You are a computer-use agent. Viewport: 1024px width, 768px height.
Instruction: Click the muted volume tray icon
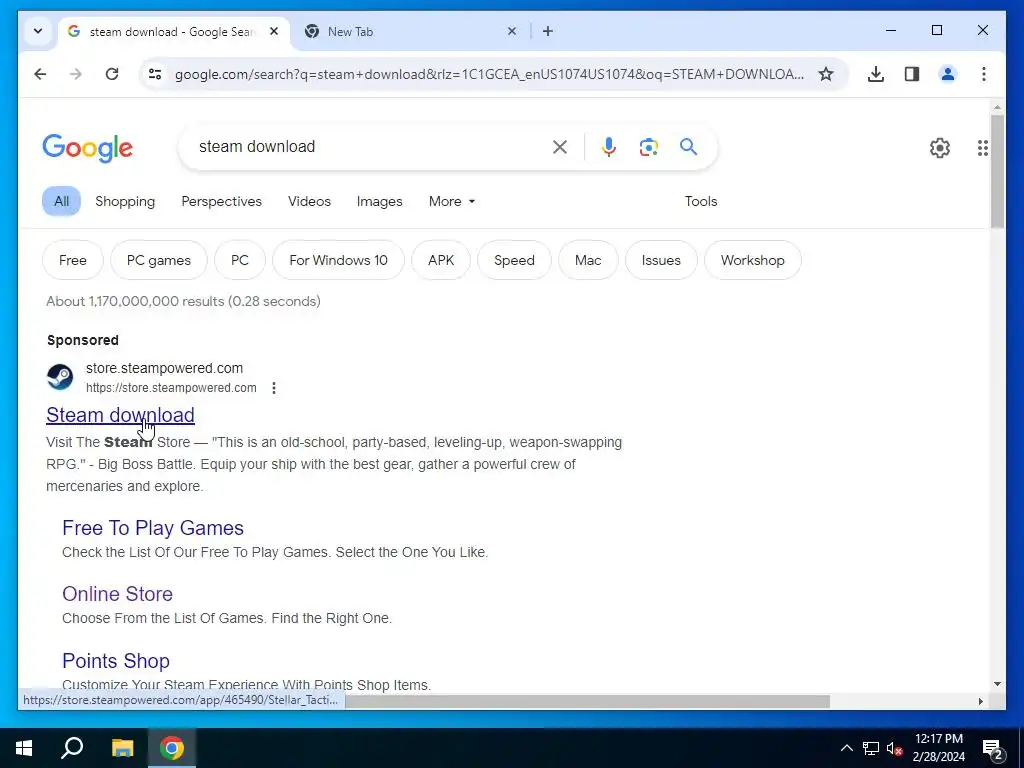(x=895, y=748)
